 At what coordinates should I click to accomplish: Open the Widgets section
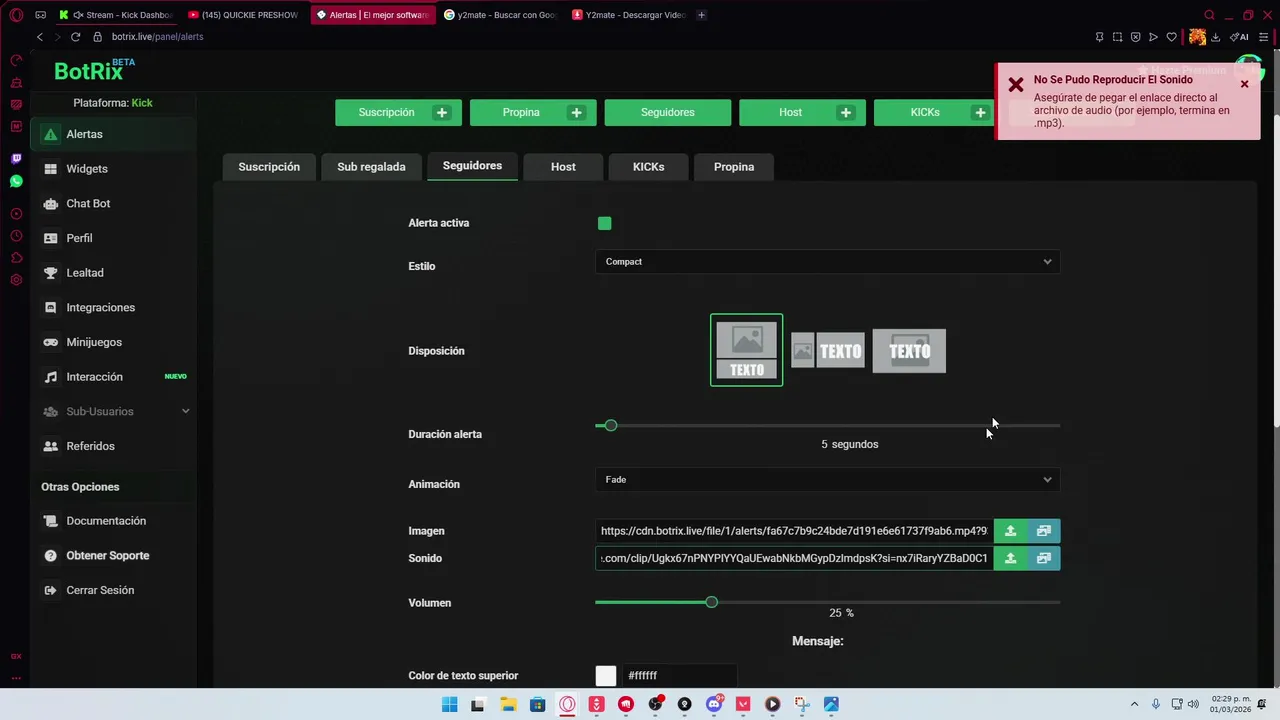(x=113, y=169)
